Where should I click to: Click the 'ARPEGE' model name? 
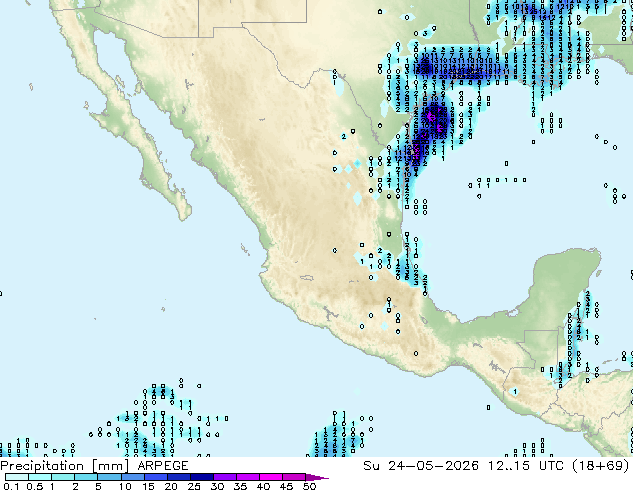163,466
